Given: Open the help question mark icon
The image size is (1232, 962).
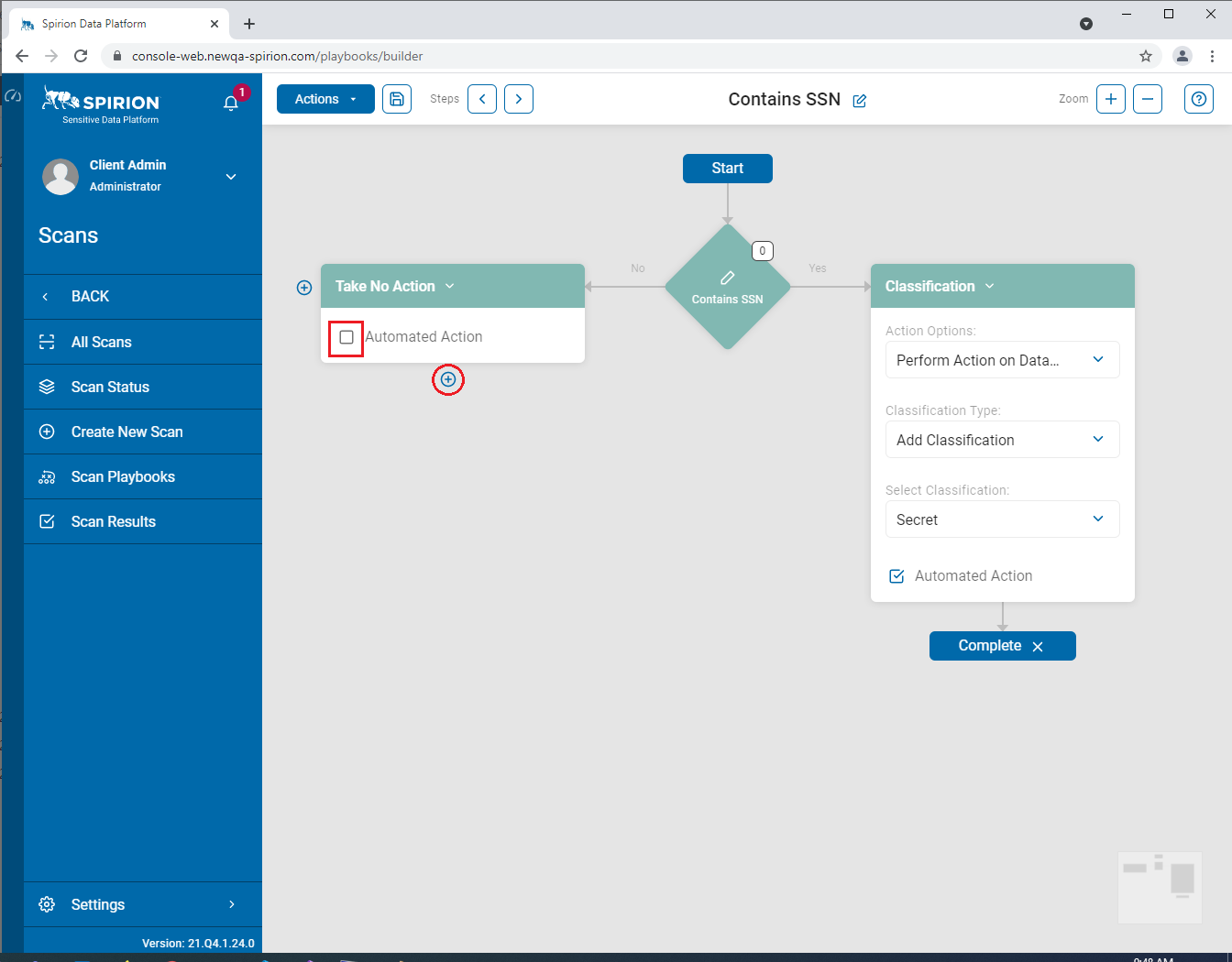Looking at the screenshot, I should [x=1199, y=99].
